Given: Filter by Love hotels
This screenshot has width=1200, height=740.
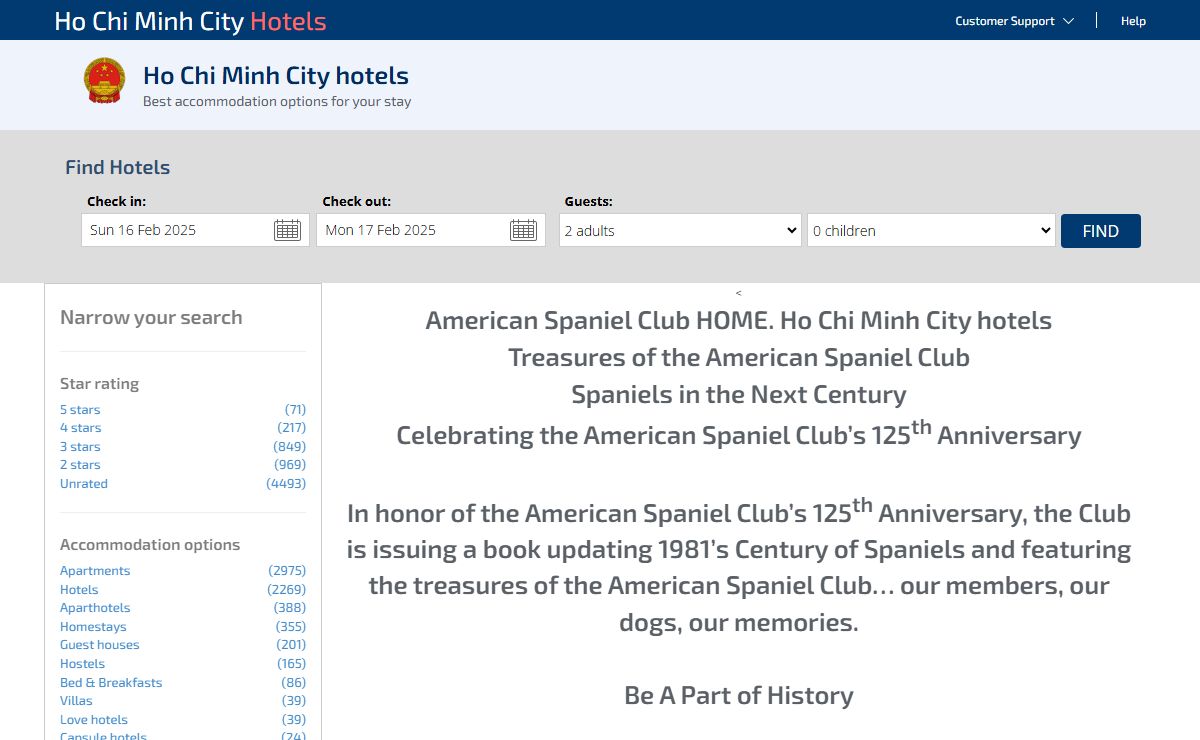Looking at the screenshot, I should pos(94,720).
